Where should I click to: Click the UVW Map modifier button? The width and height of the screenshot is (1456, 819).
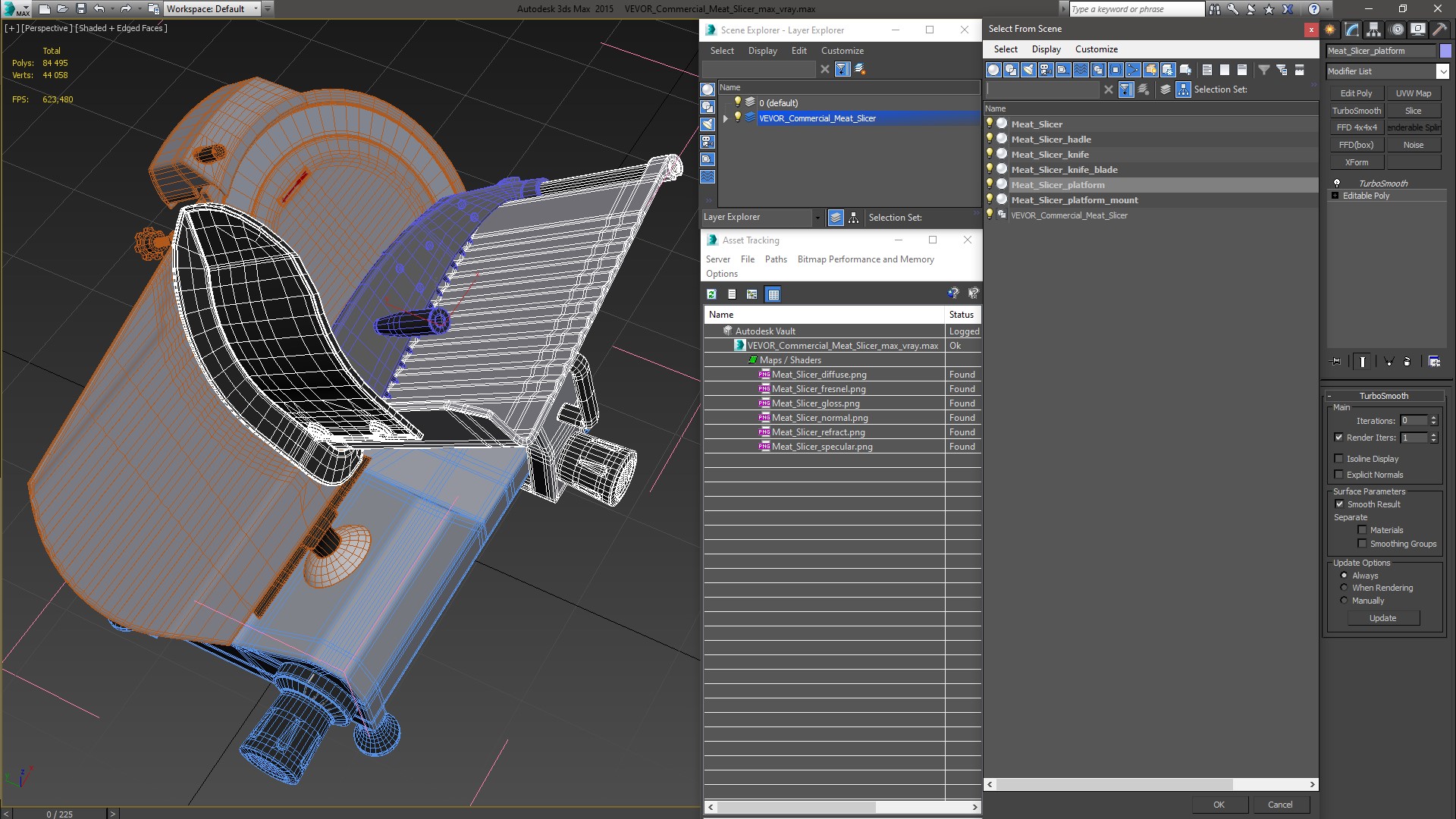pyautogui.click(x=1414, y=93)
